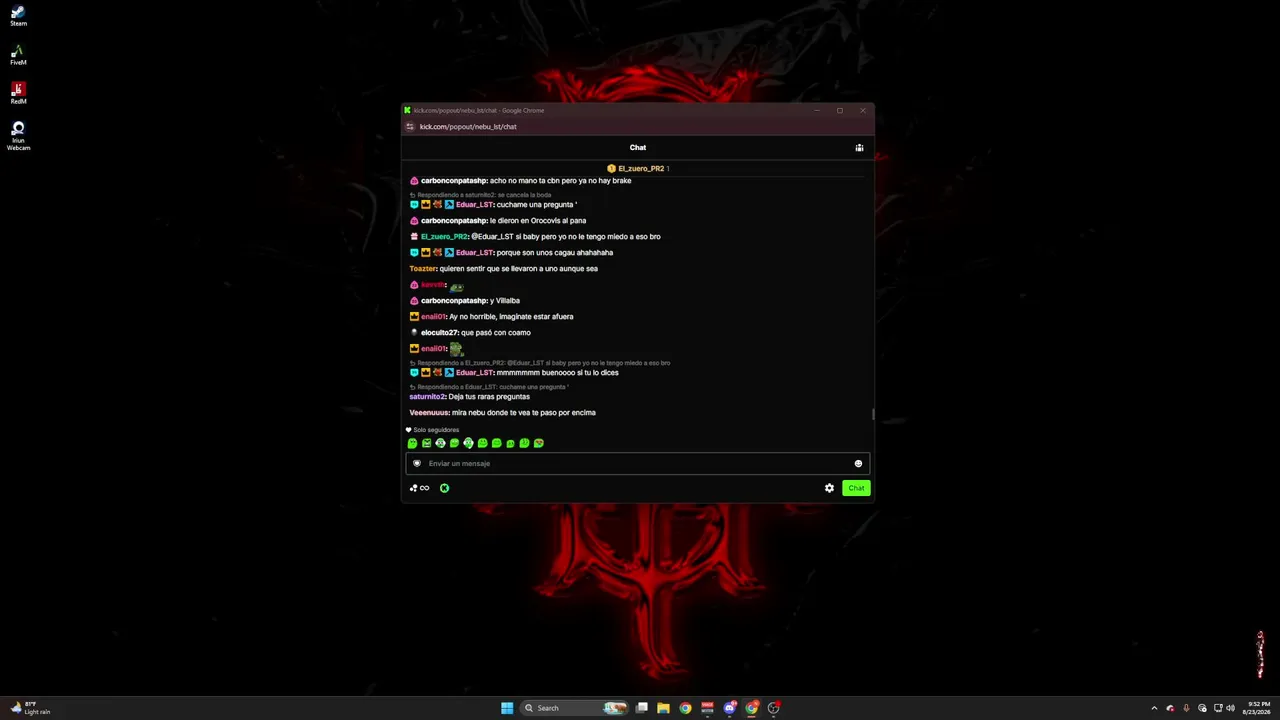Click 'mira nebu donde te vea' message
The height and width of the screenshot is (720, 1280).
524,413
